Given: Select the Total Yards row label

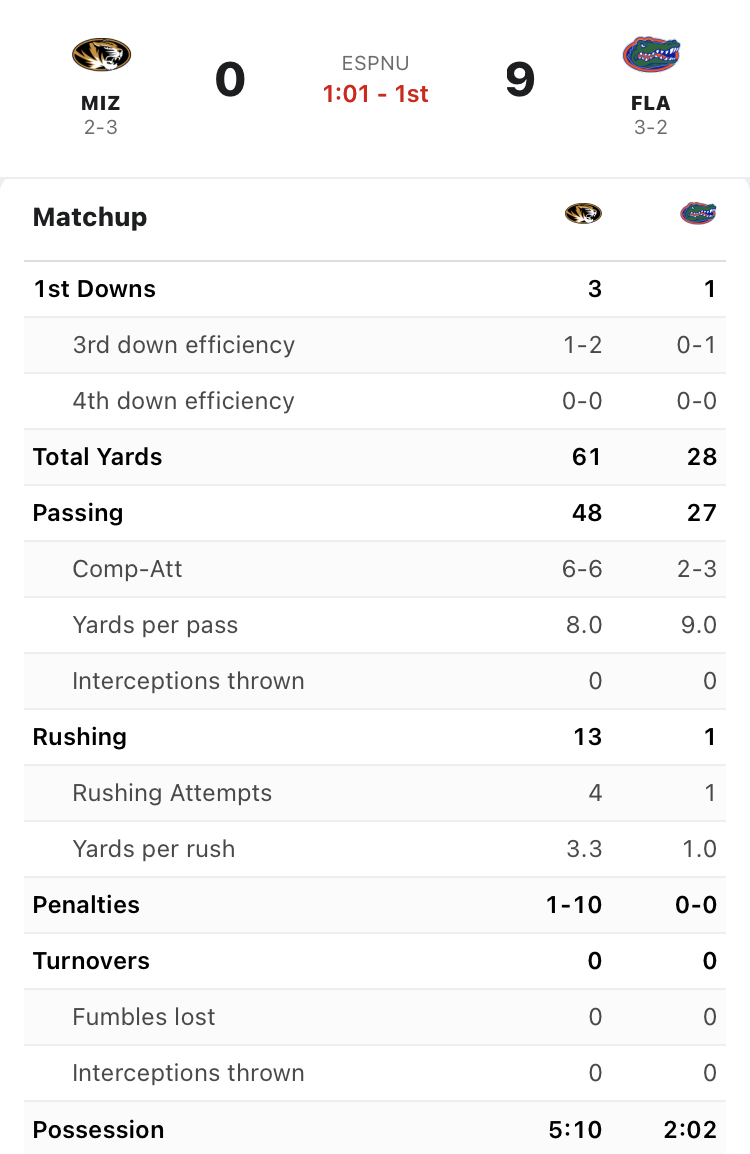Looking at the screenshot, I should [97, 457].
